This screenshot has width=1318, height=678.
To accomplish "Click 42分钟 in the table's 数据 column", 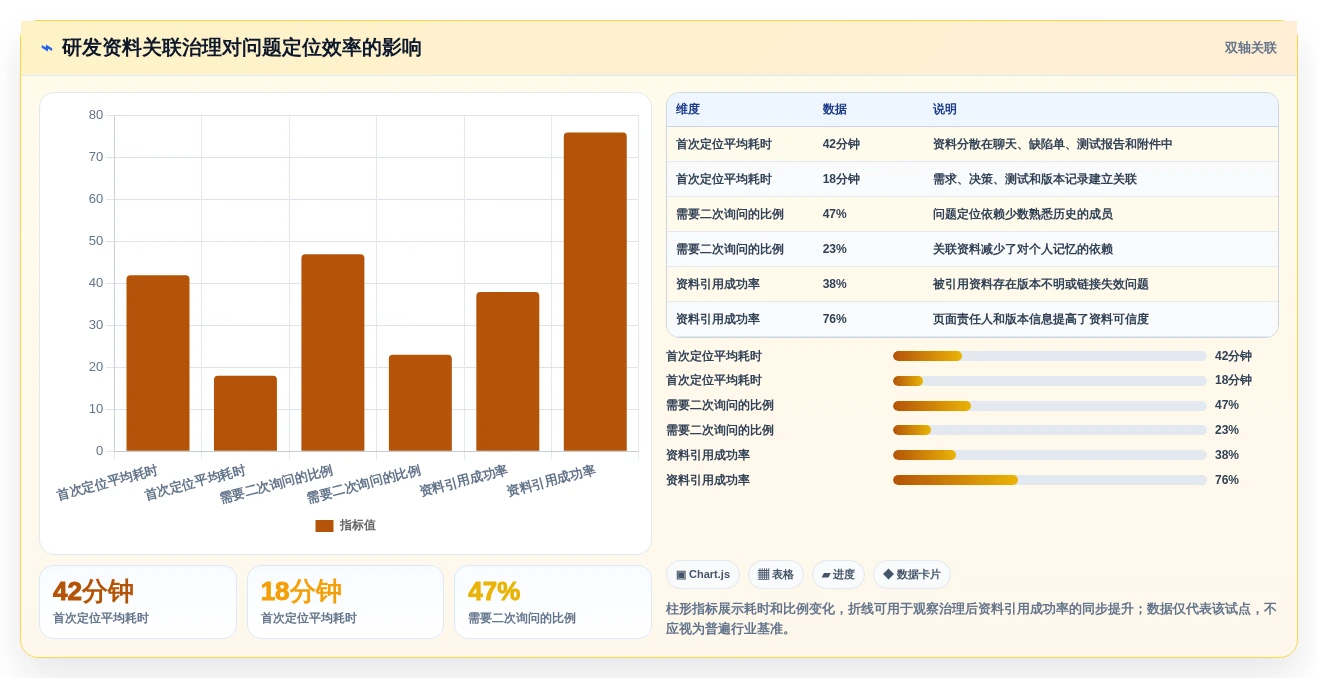I will click(841, 144).
